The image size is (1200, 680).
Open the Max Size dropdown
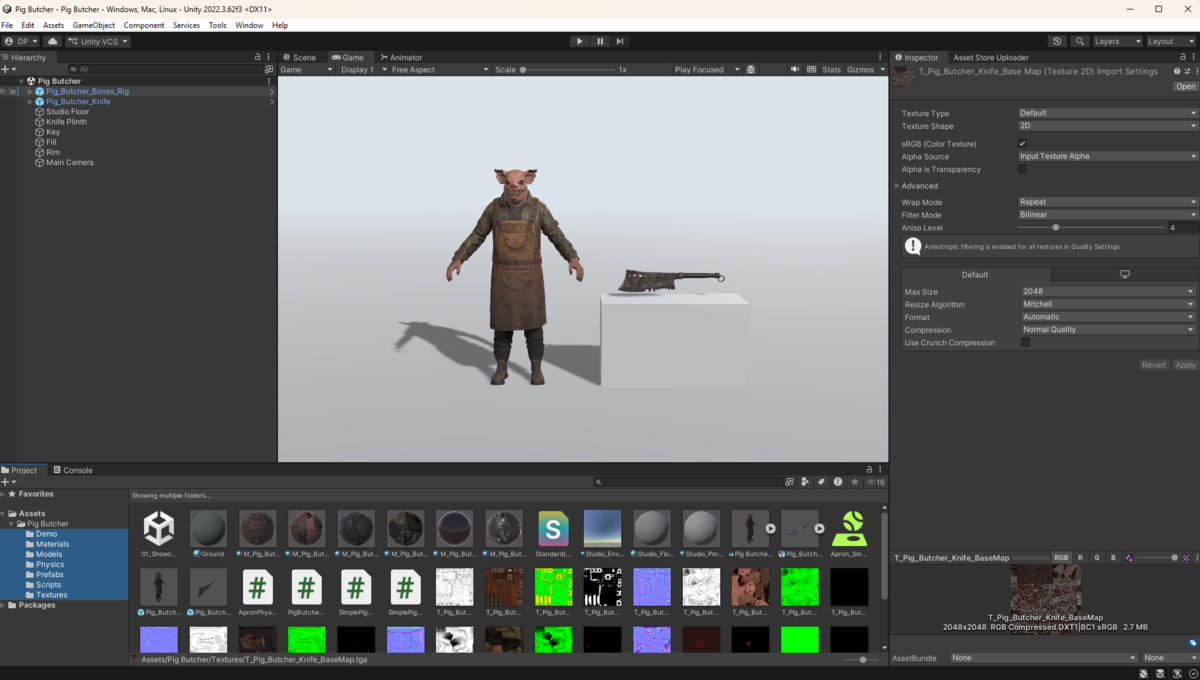pyautogui.click(x=1107, y=291)
